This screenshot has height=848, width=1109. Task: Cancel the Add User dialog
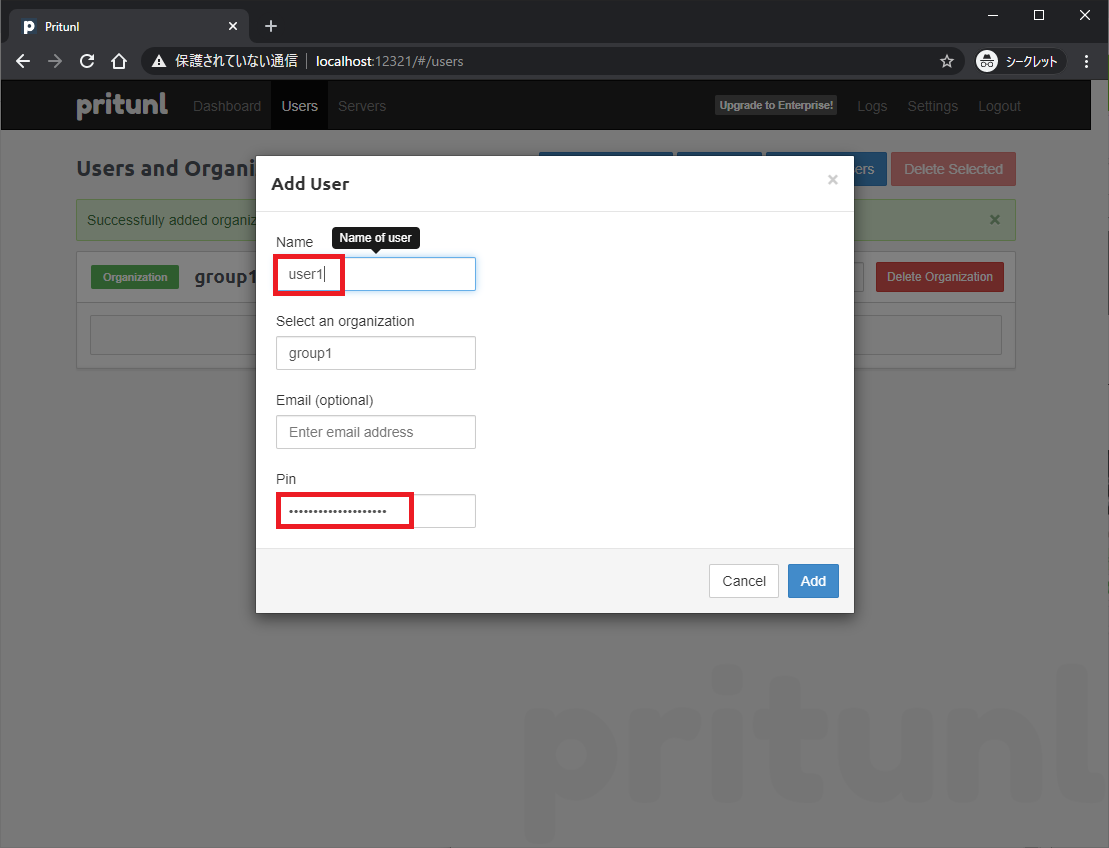[x=743, y=581]
